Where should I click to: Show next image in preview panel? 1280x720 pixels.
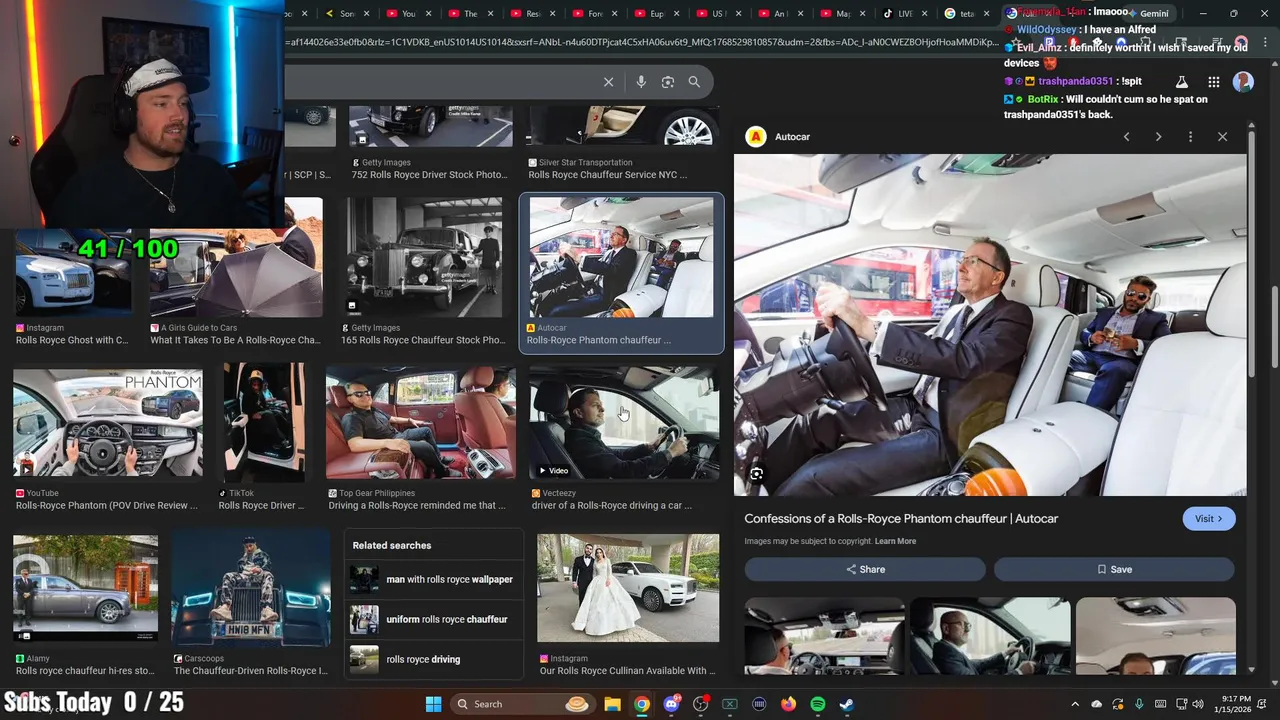click(x=1158, y=136)
